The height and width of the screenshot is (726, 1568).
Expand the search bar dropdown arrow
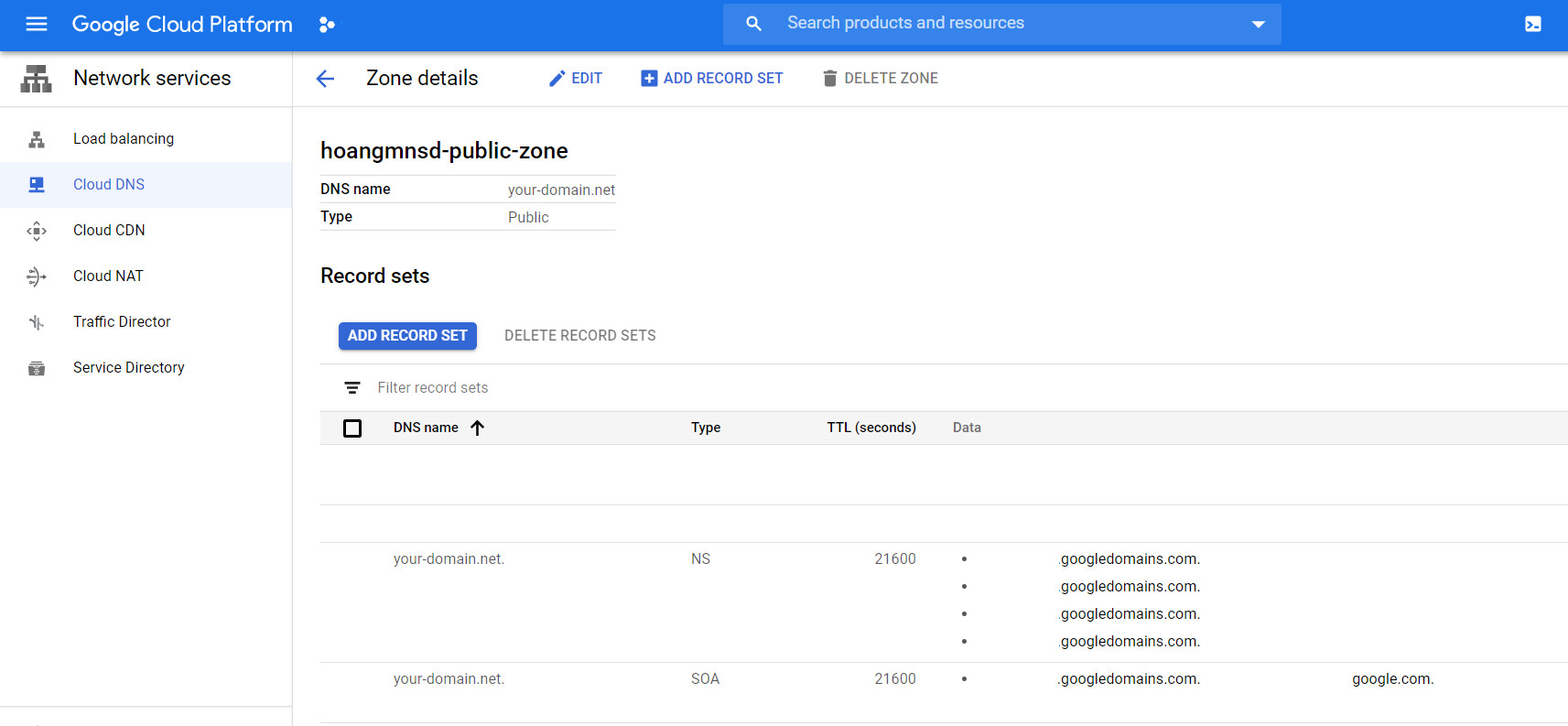1259,25
